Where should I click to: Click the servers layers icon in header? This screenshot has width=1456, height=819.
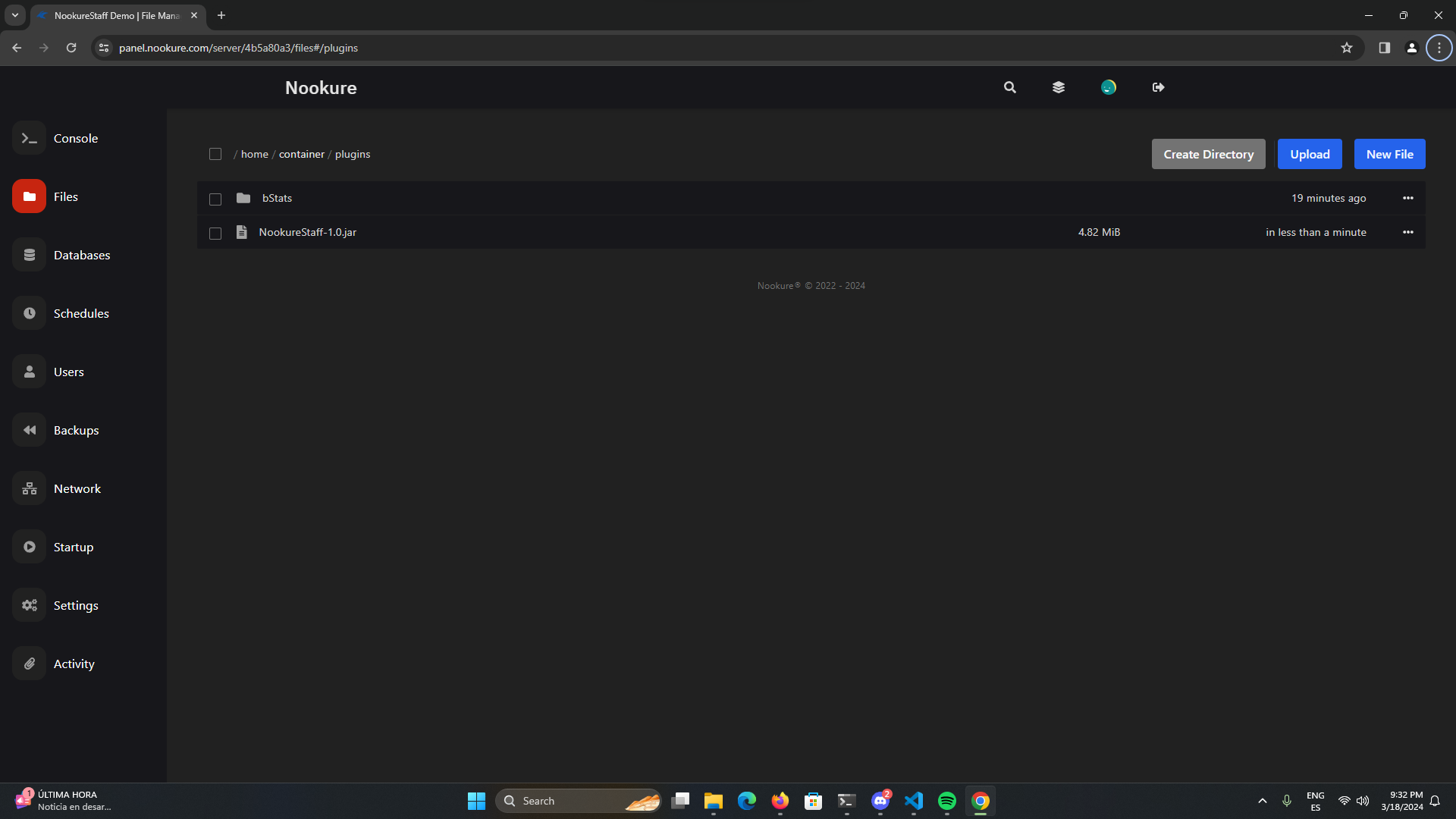pos(1059,87)
